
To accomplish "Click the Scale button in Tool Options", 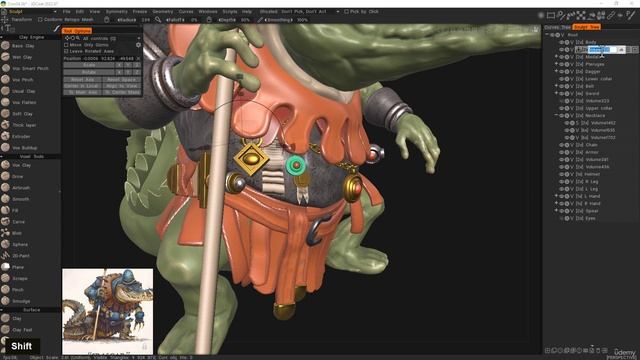I will [89, 65].
